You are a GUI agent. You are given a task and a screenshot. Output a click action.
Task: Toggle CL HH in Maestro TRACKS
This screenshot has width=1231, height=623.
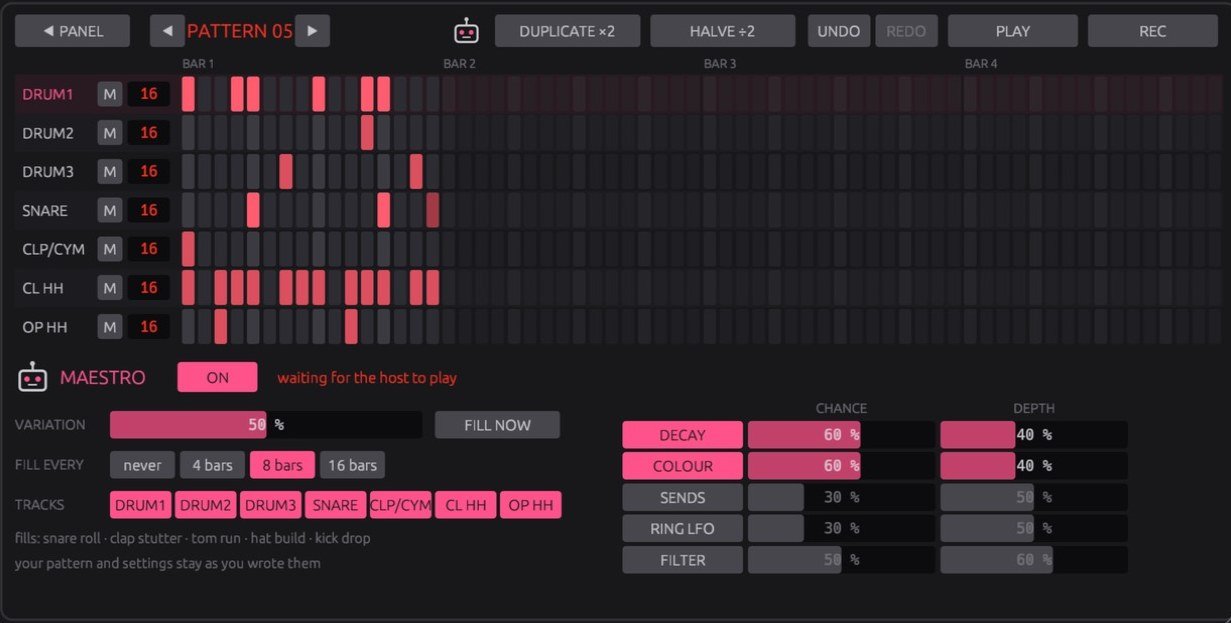pyautogui.click(x=466, y=505)
